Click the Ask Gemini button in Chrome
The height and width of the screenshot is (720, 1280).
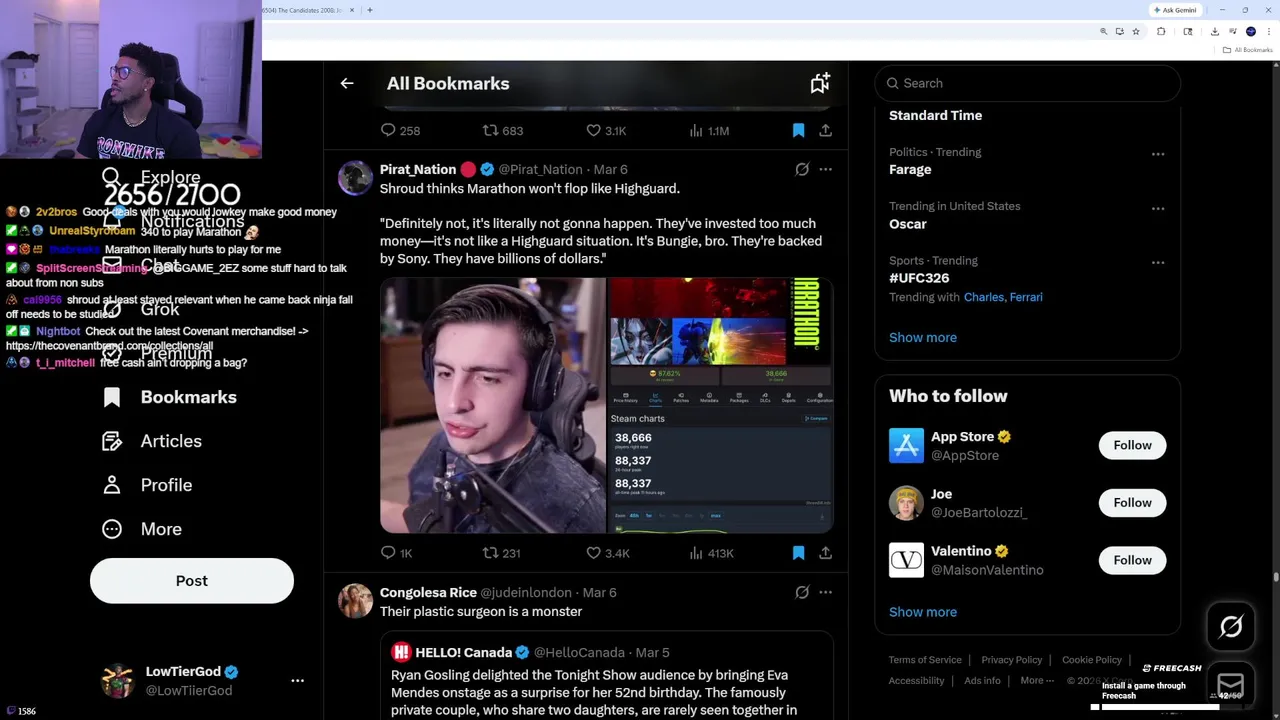[1176, 10]
